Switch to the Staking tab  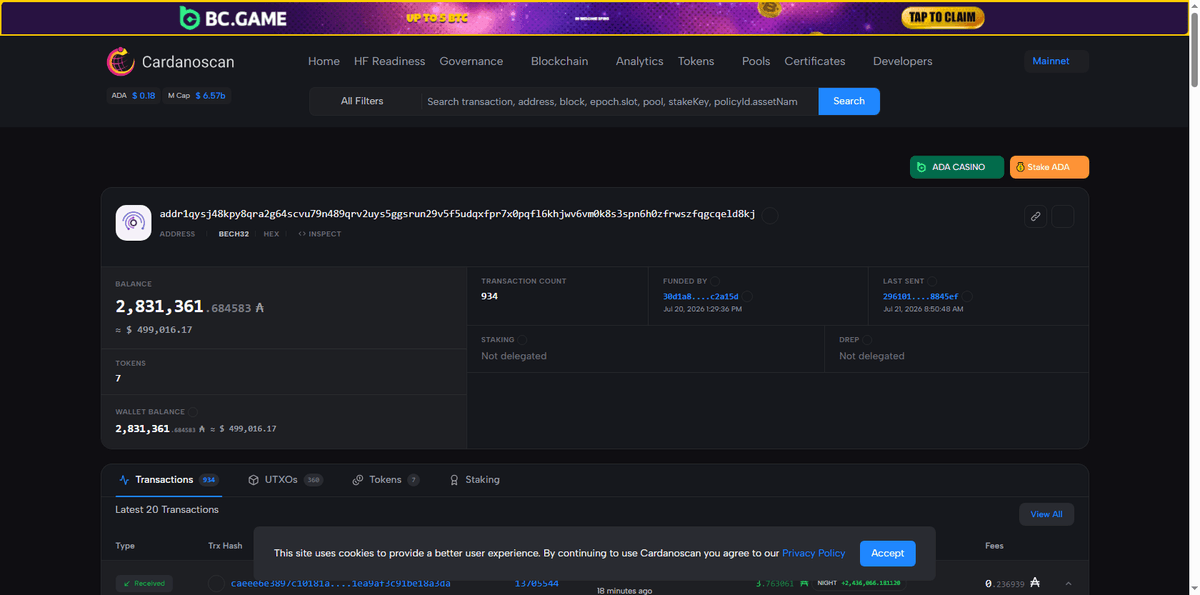pos(474,480)
